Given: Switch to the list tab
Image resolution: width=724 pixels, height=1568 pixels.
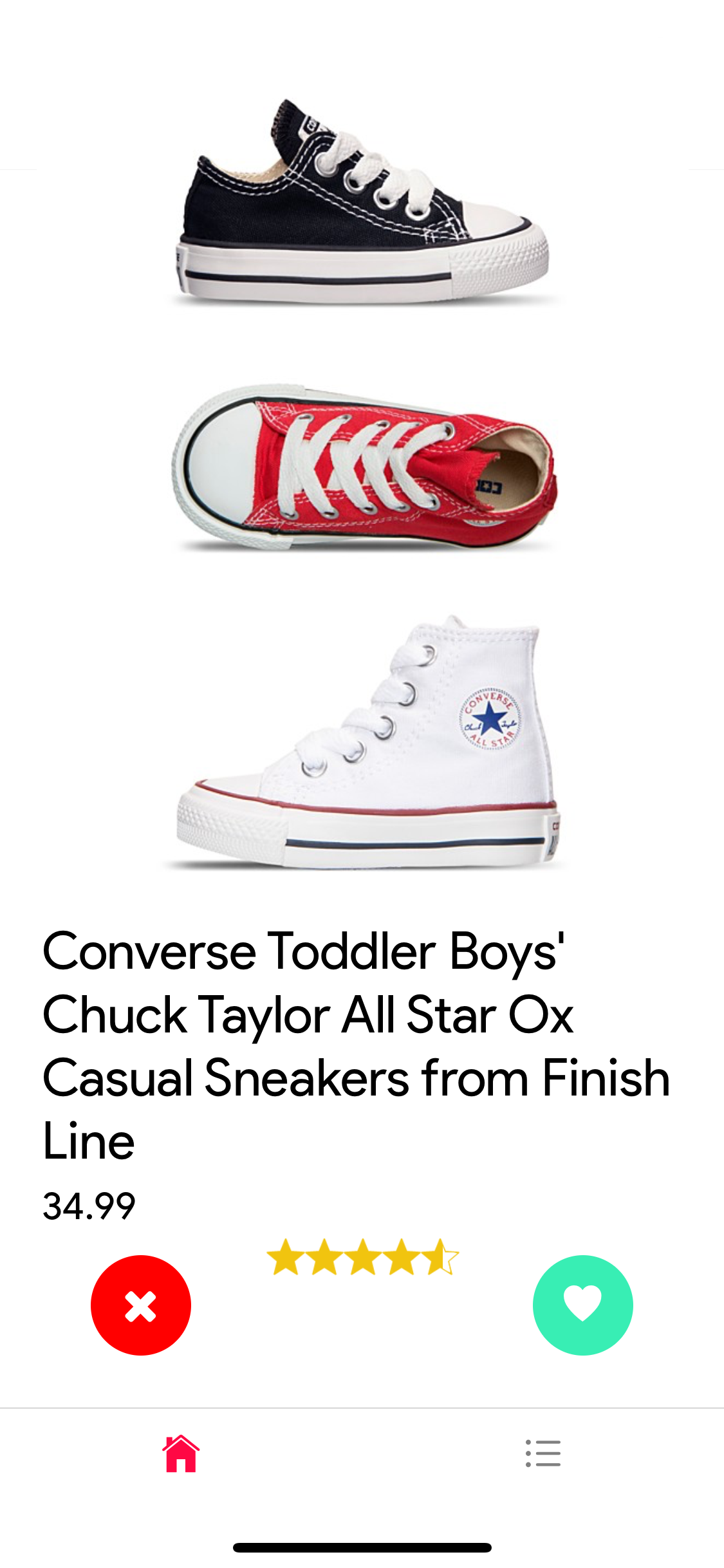Looking at the screenshot, I should 543,1453.
